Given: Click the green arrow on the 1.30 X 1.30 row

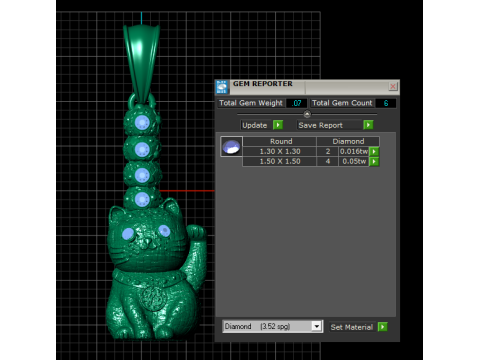Looking at the screenshot, I should [374, 152].
